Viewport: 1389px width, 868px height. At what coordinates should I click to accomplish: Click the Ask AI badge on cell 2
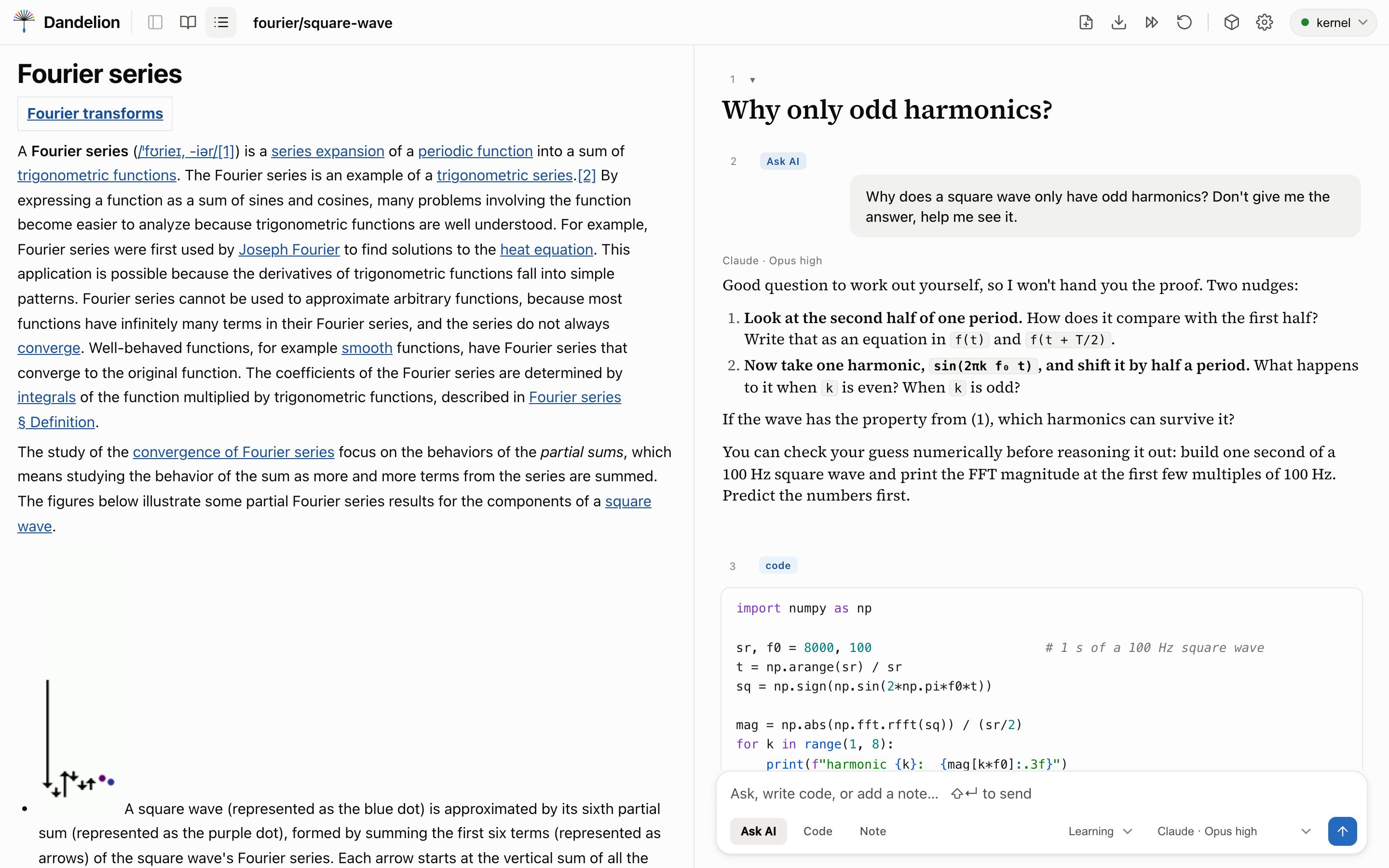pos(783,162)
